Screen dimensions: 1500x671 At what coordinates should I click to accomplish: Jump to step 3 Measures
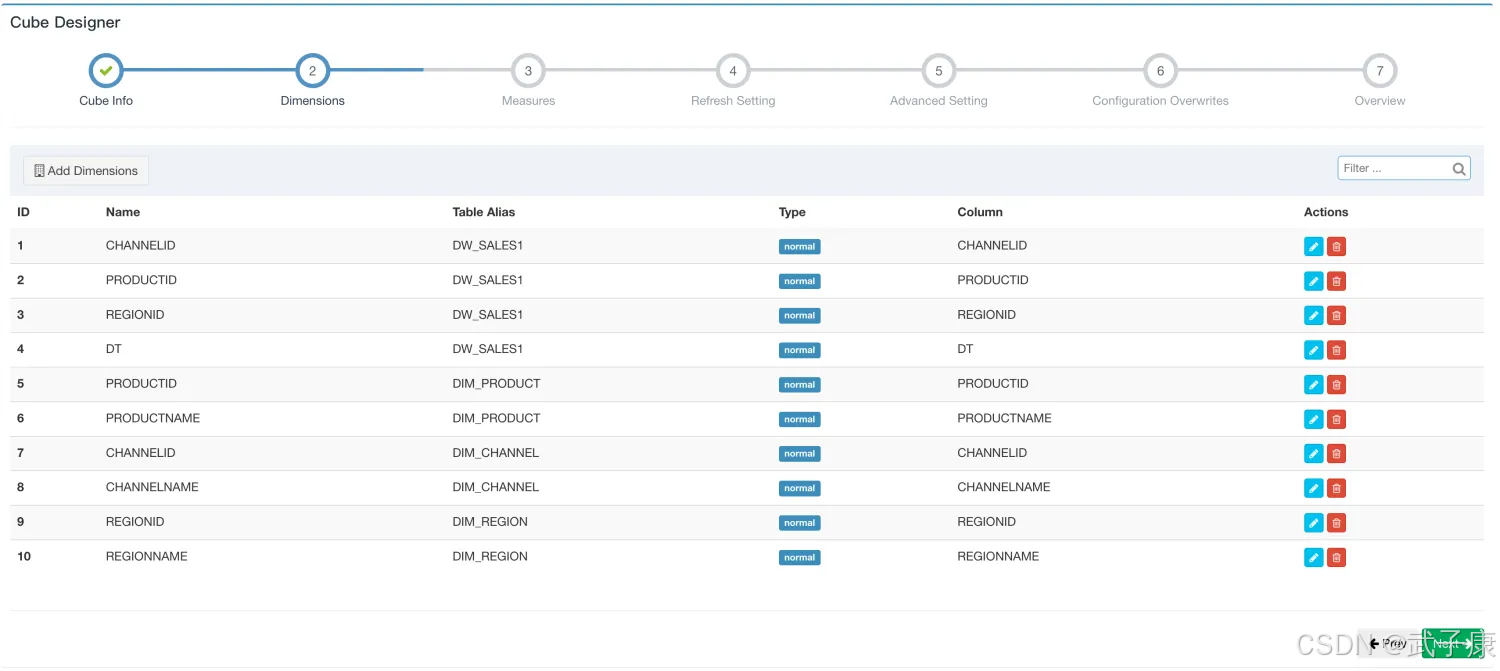coord(528,71)
